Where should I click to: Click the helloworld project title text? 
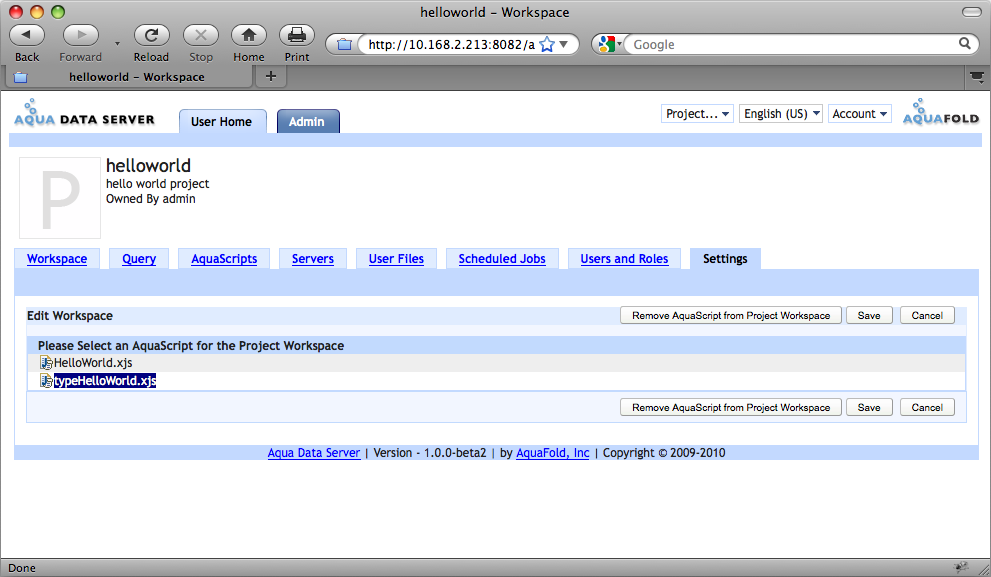coord(148,166)
